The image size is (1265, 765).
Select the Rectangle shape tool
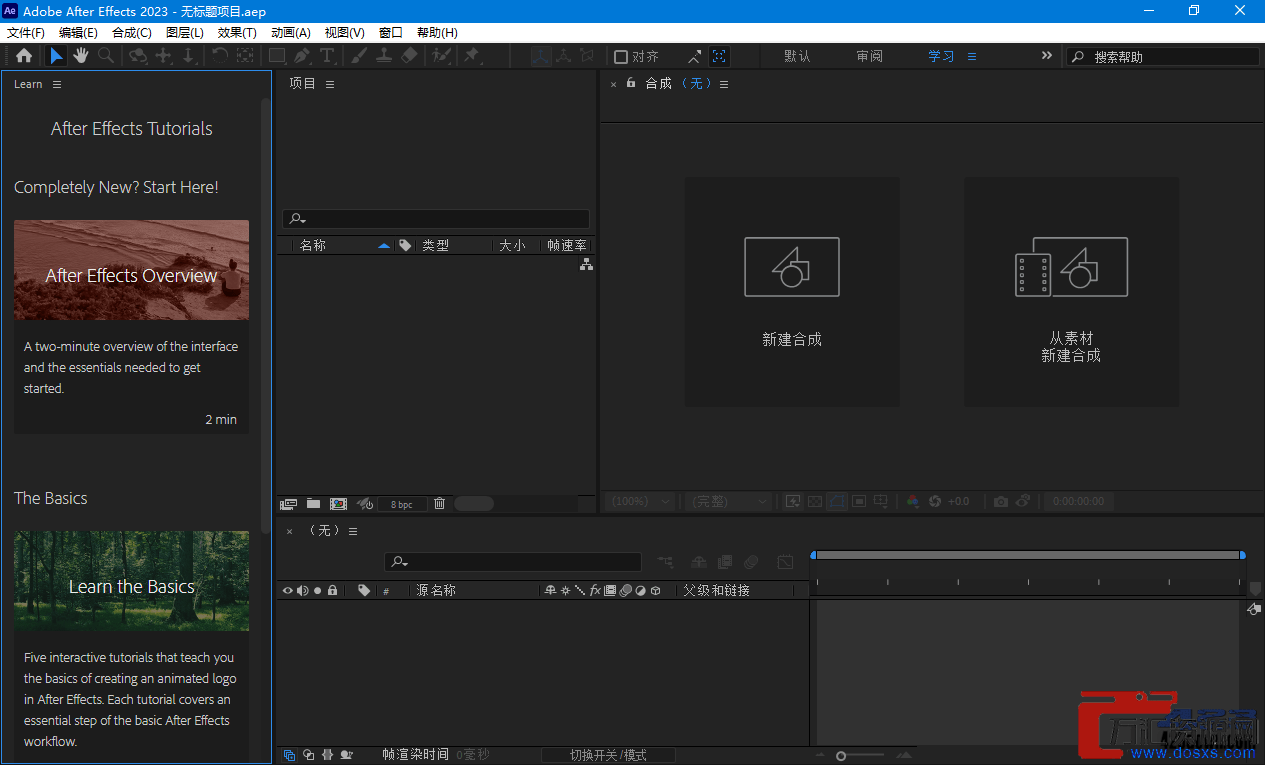click(x=278, y=56)
